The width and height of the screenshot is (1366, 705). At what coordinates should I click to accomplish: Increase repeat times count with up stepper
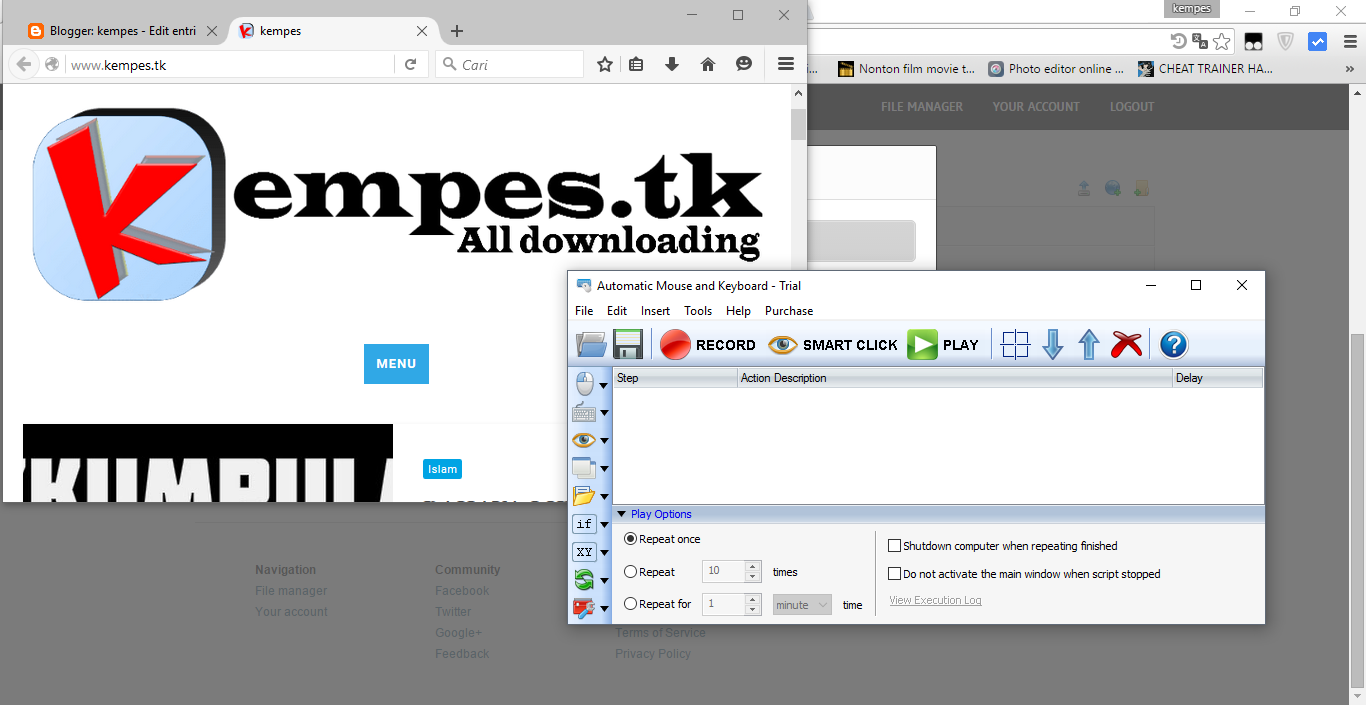click(x=753, y=567)
